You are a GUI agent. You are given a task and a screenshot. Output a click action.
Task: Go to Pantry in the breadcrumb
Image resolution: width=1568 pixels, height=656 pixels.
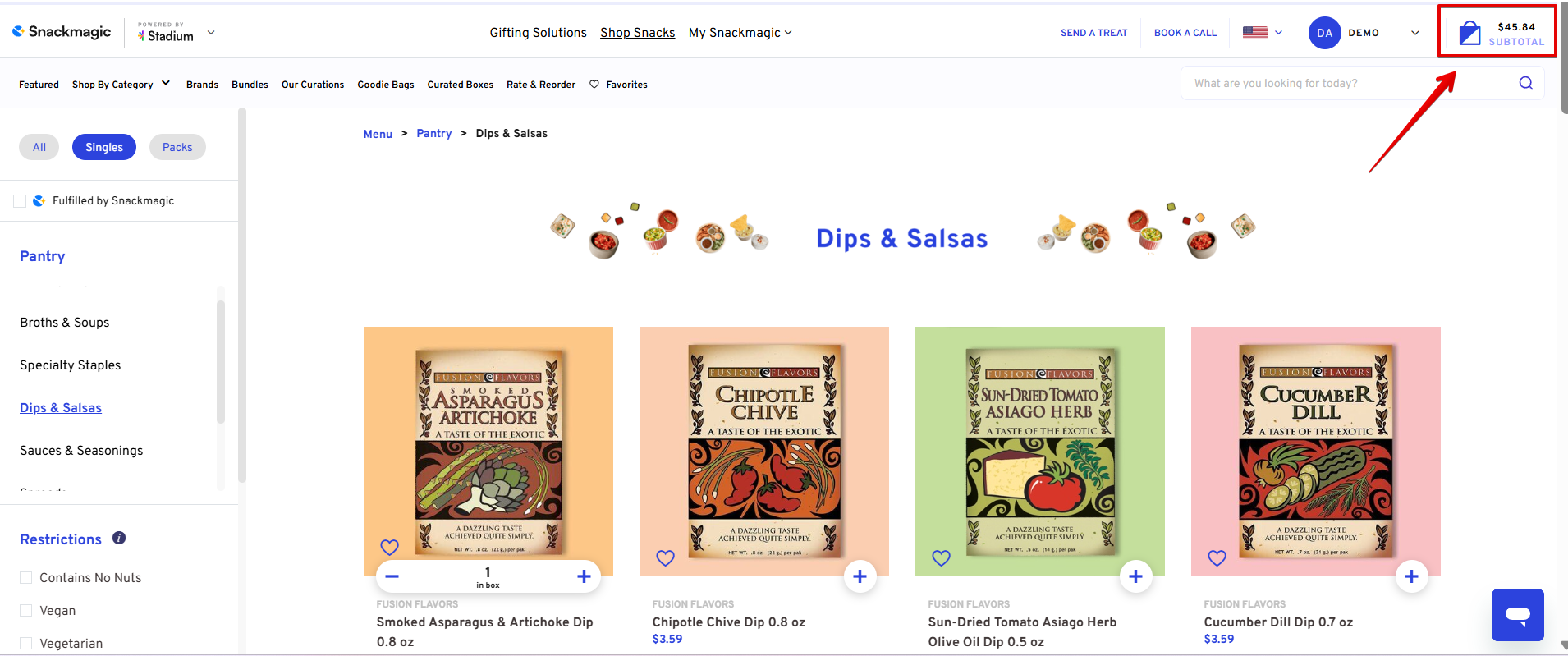pyautogui.click(x=433, y=133)
